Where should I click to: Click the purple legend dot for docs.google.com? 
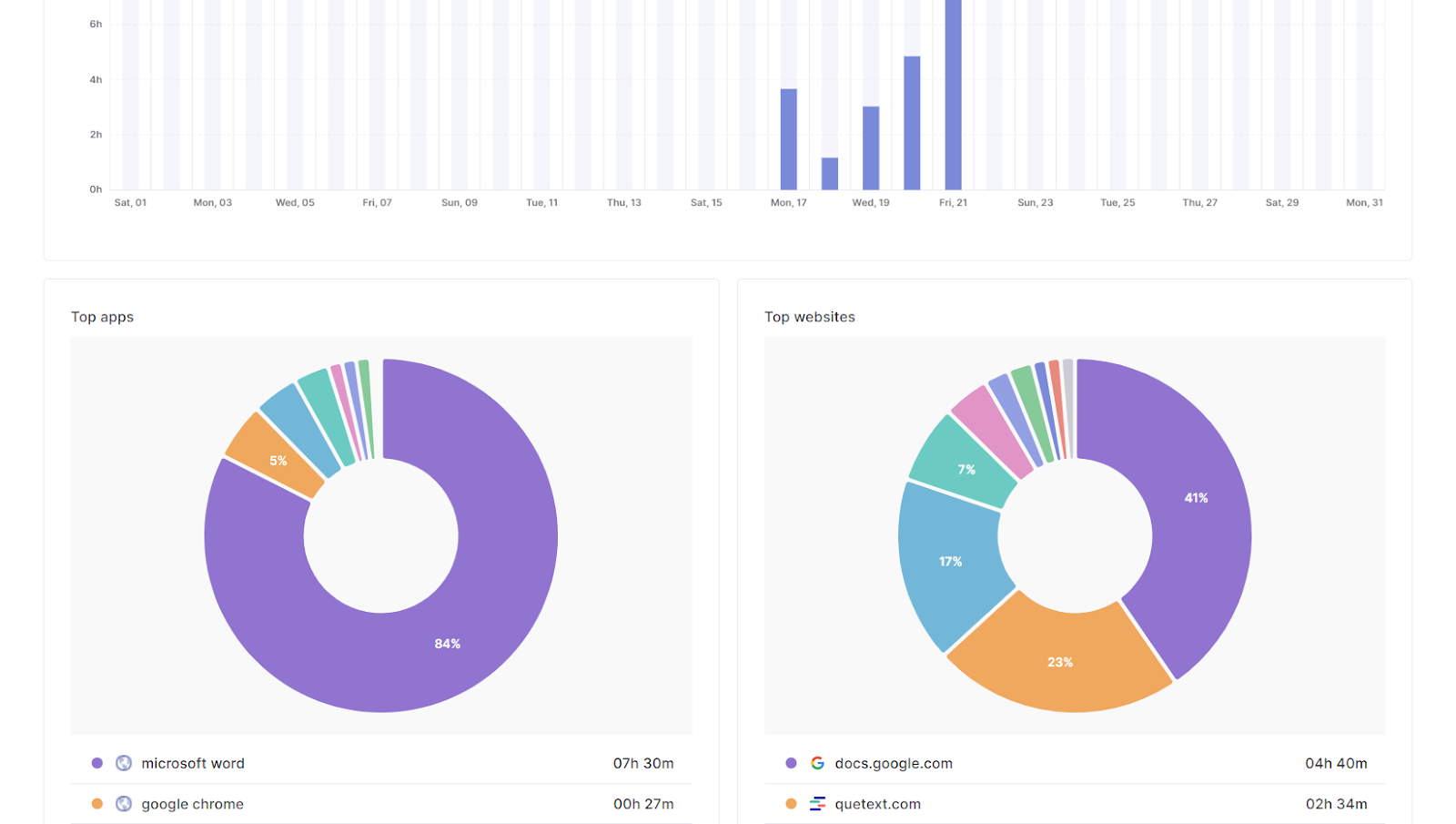[791, 763]
